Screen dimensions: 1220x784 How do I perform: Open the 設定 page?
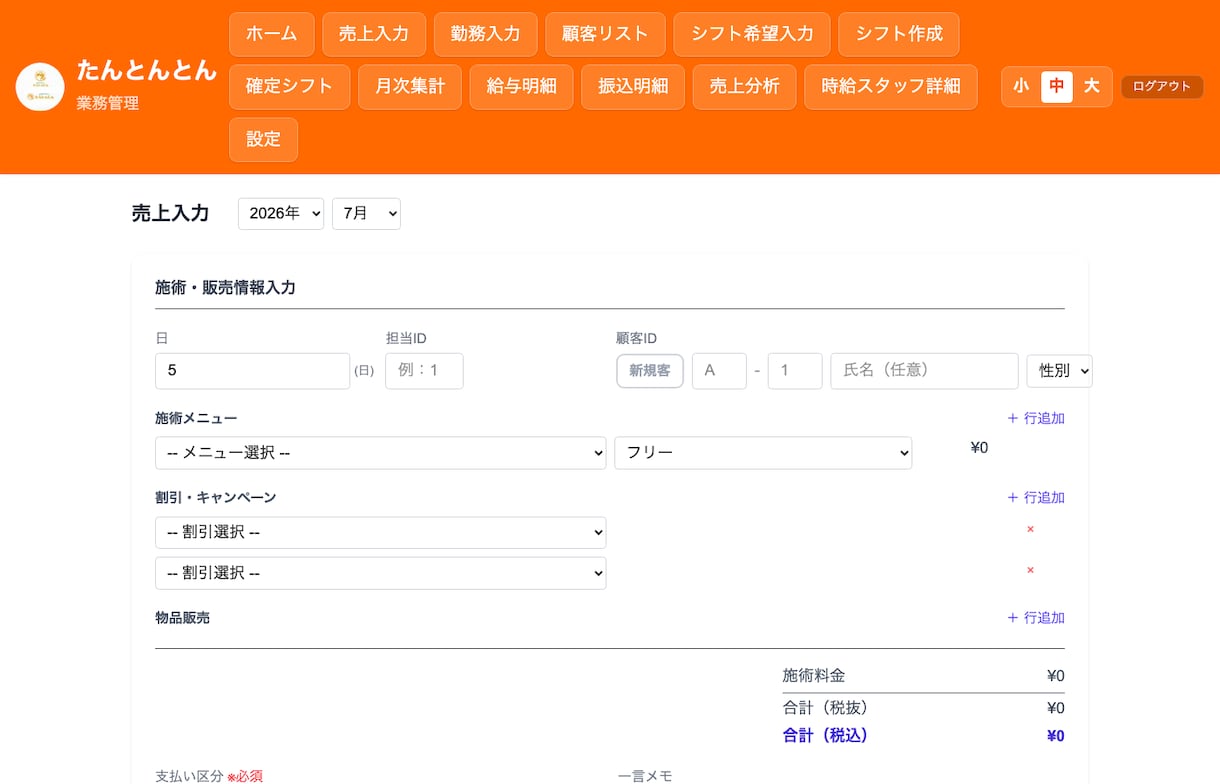point(264,139)
